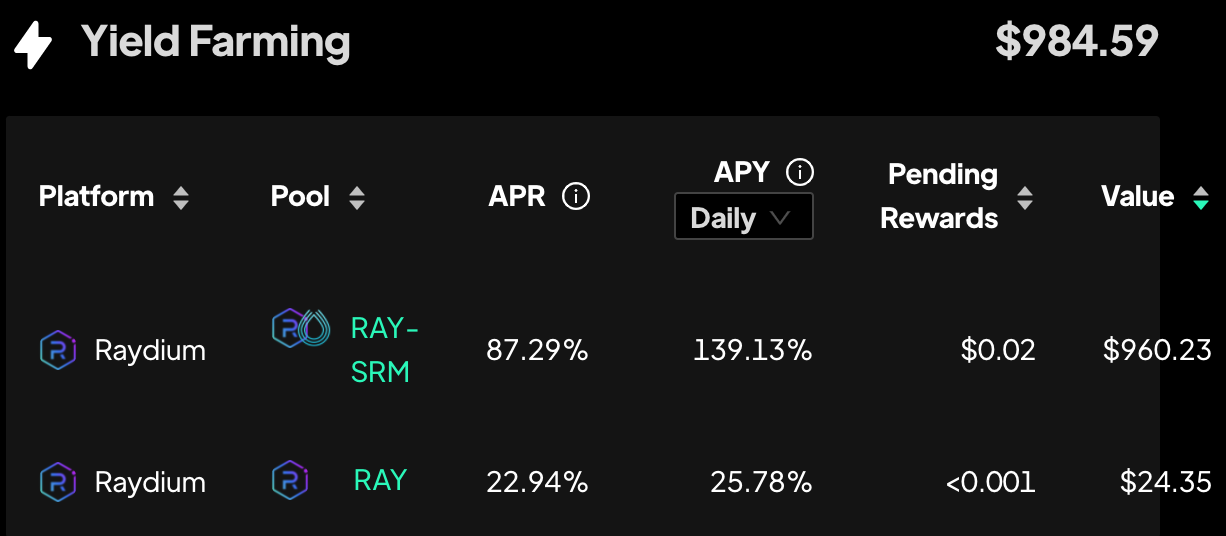Open the RAY pool link
This screenshot has width=1226, height=536.
tap(381, 480)
